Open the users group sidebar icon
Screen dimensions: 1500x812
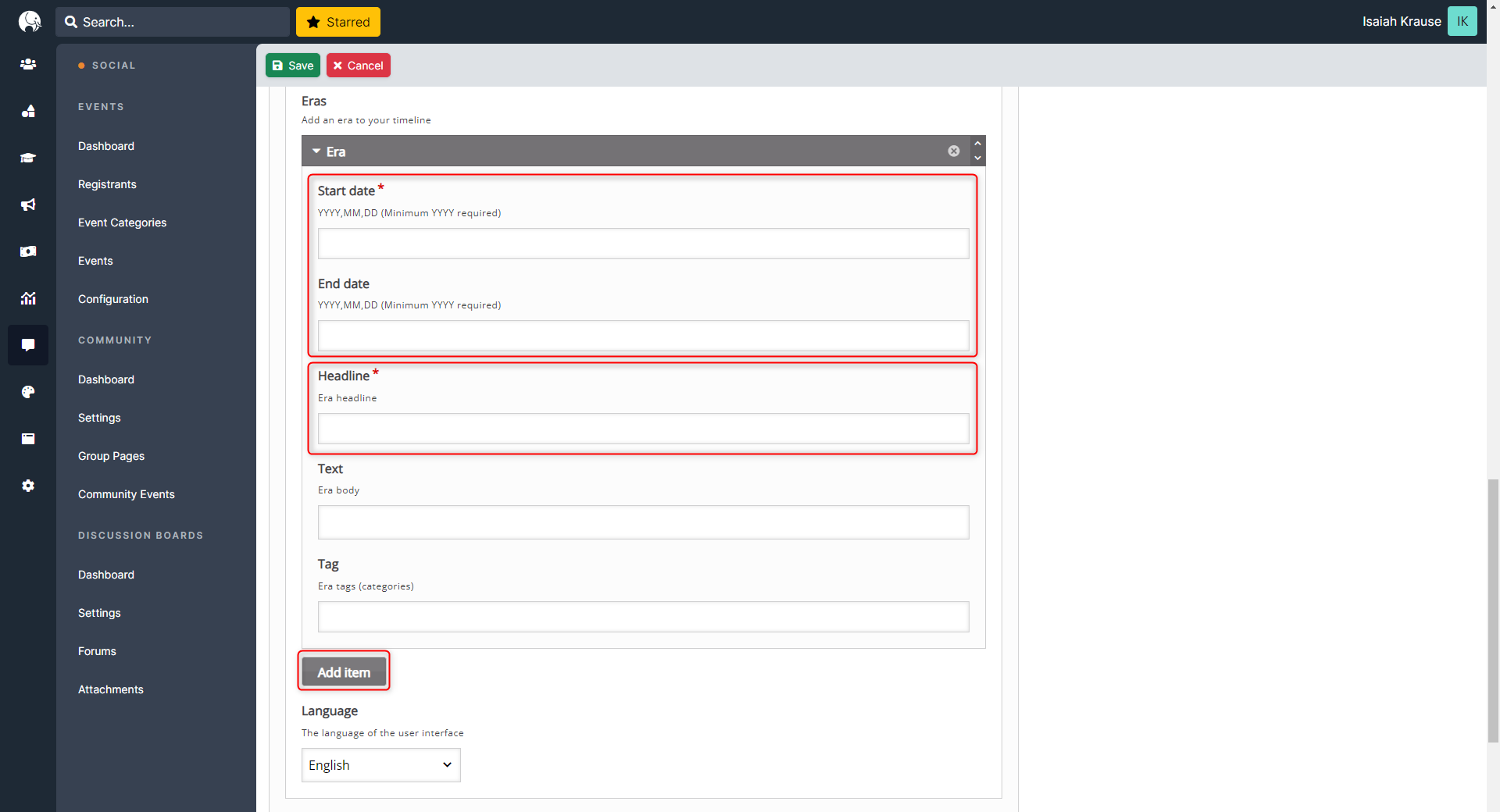(28, 64)
